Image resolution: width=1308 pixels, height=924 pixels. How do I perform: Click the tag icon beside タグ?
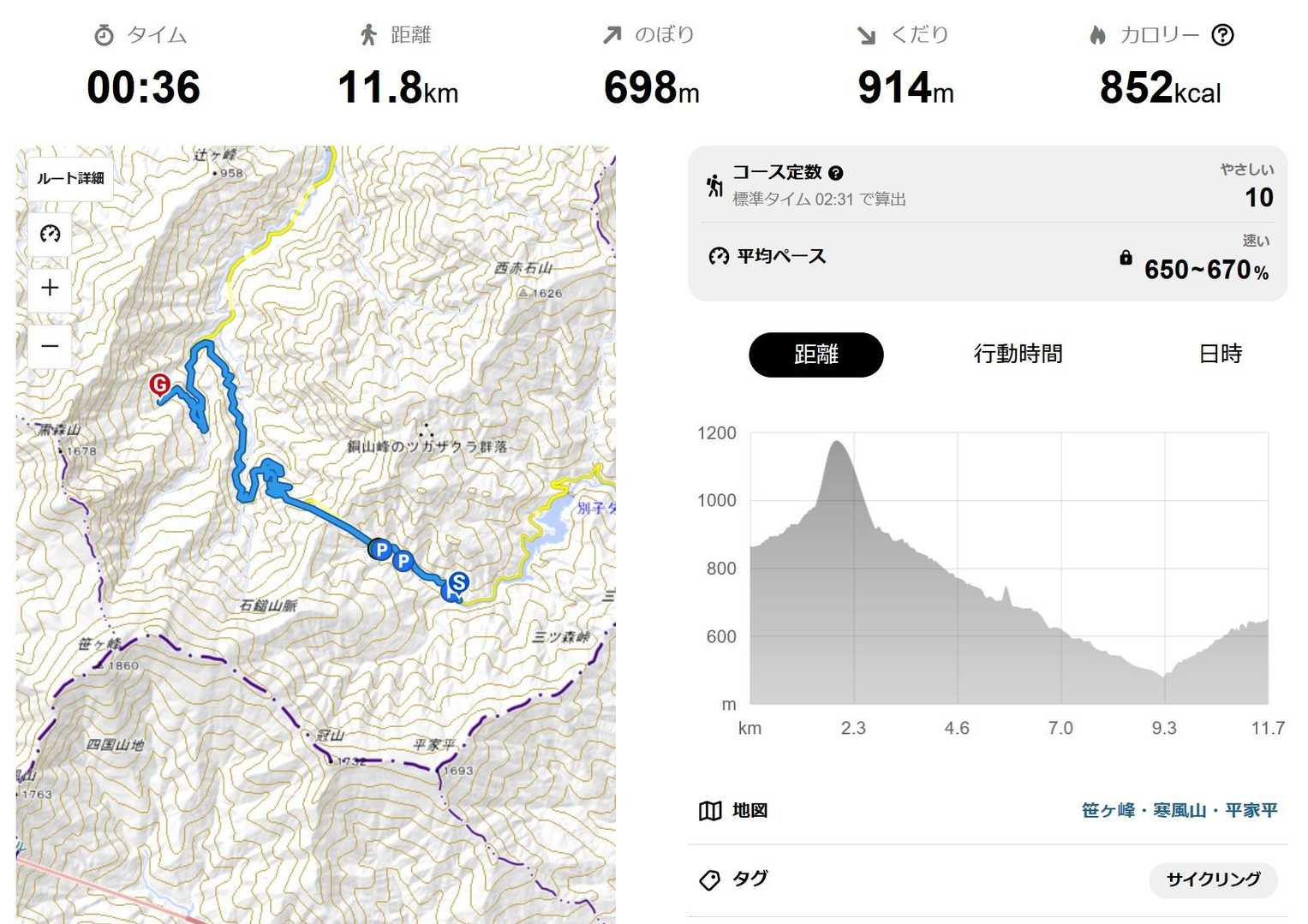point(710,879)
